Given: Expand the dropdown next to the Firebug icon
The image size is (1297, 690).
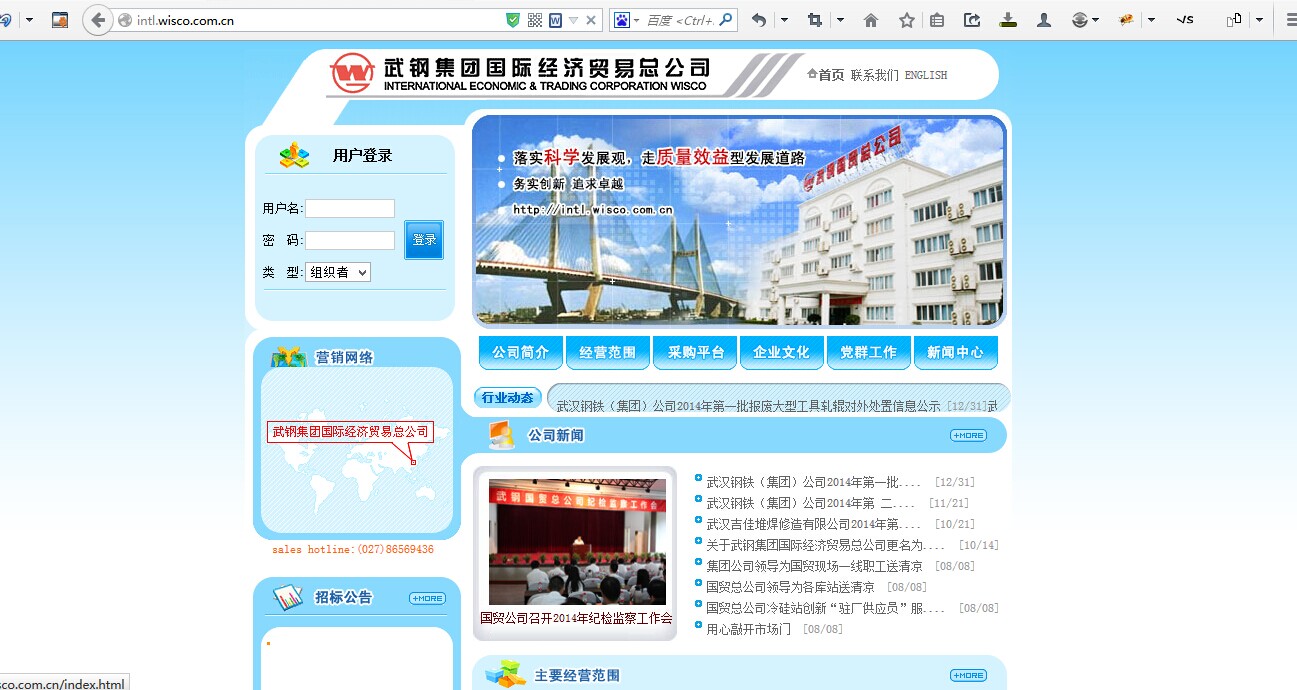Looking at the screenshot, I should [1151, 20].
